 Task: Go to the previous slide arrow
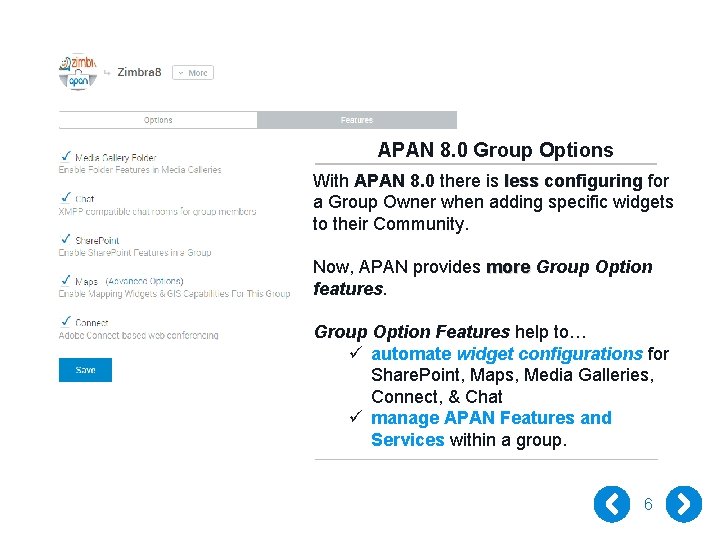[611, 504]
